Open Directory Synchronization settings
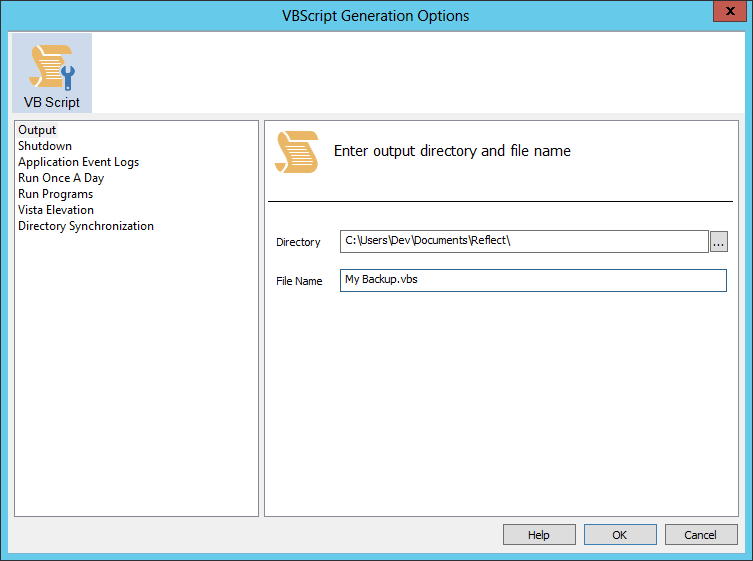753x561 pixels. 86,226
